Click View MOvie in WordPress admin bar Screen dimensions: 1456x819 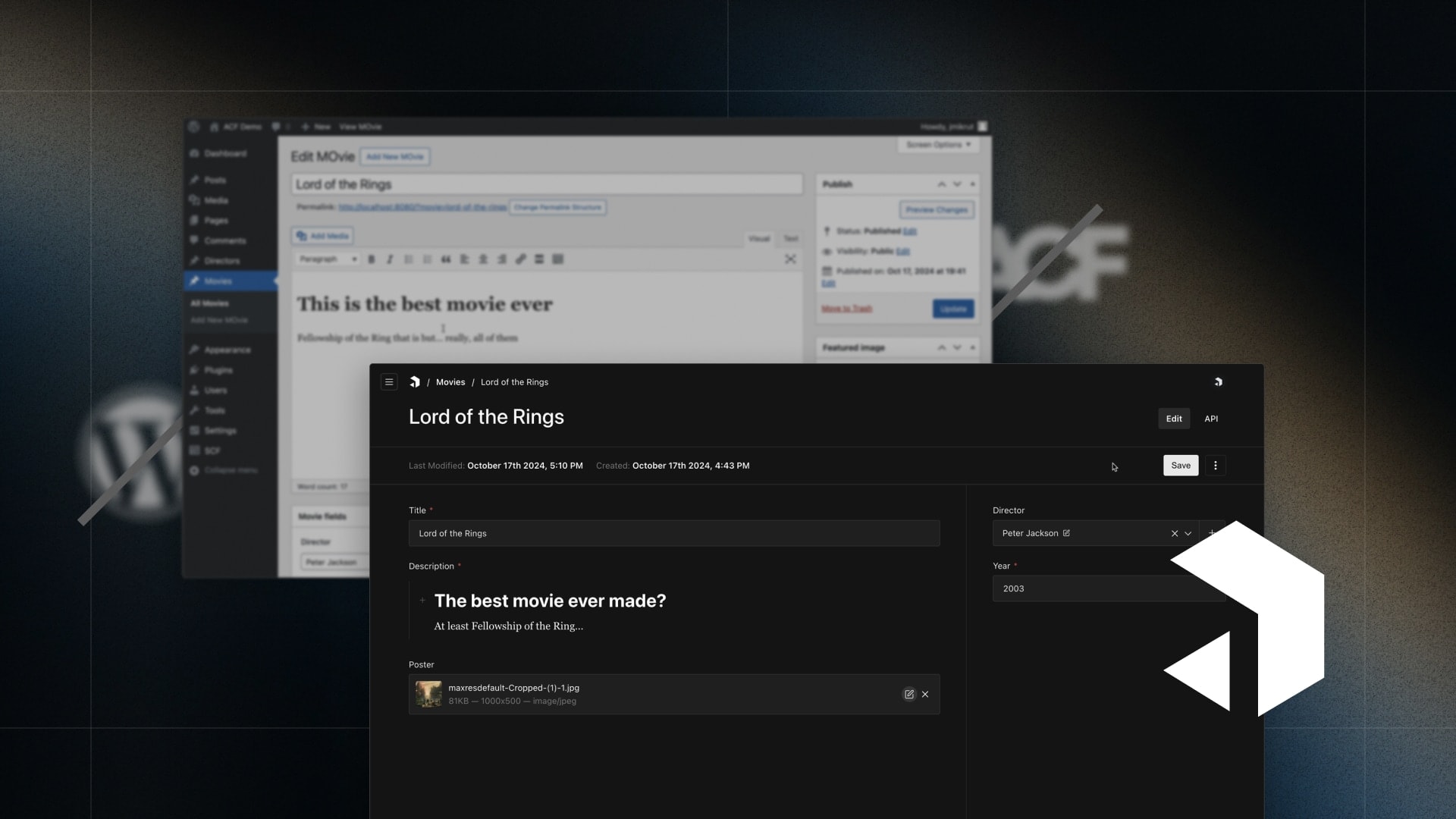click(x=360, y=127)
